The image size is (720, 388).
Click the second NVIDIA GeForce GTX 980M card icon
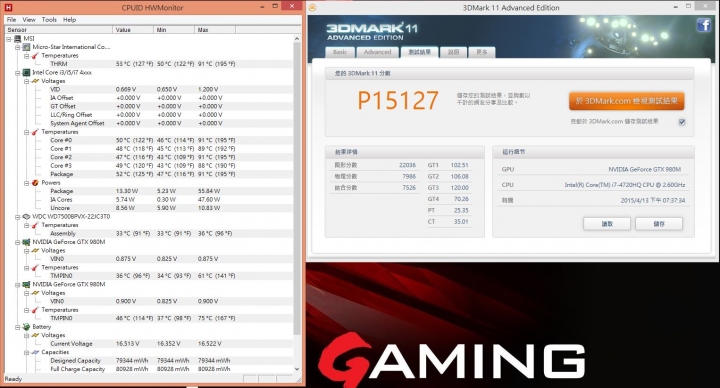point(26,284)
